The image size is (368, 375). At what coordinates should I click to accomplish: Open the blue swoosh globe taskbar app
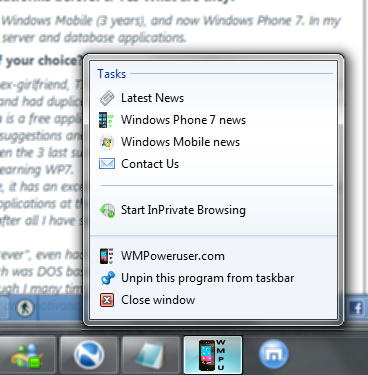(89, 355)
